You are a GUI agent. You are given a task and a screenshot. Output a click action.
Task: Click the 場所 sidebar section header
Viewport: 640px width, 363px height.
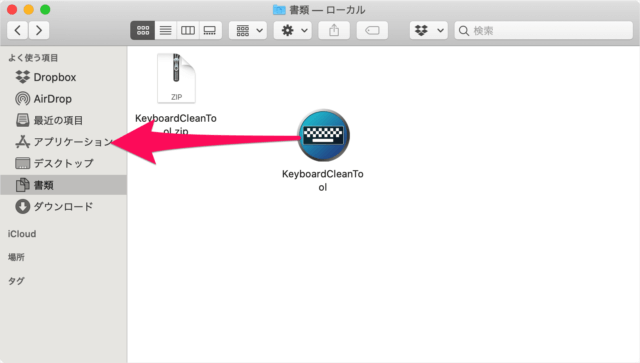click(16, 257)
